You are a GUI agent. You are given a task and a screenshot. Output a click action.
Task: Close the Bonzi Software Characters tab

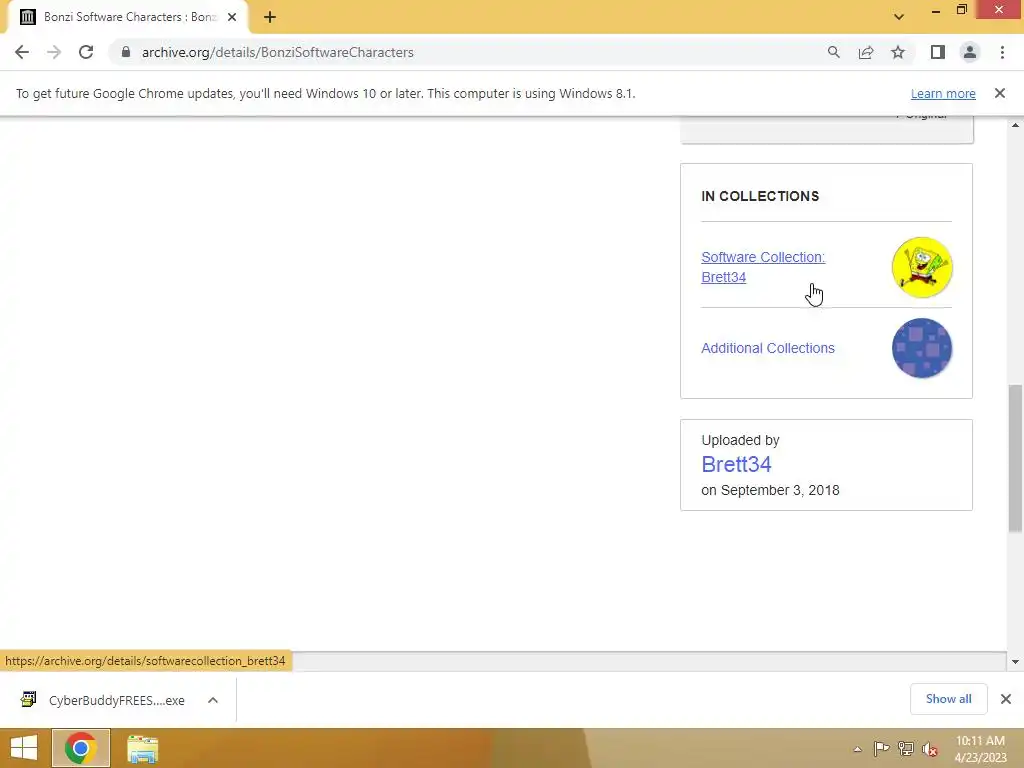click(232, 17)
